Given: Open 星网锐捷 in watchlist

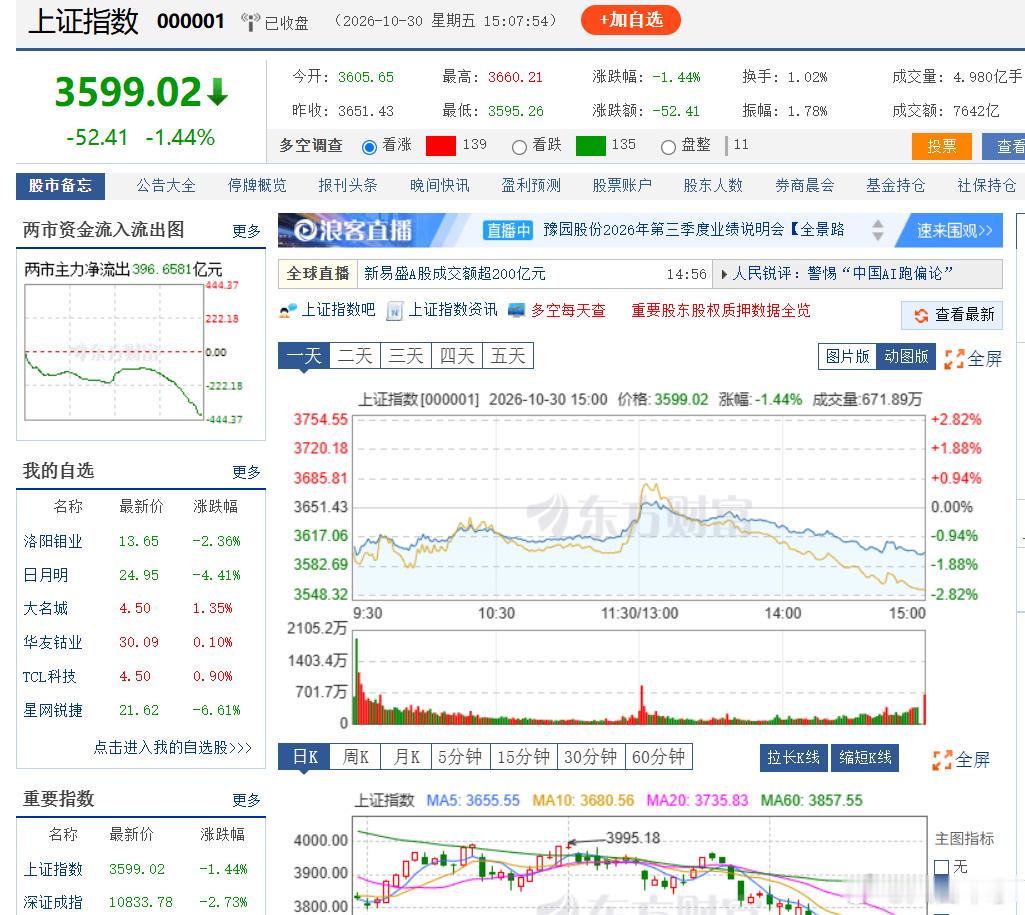Looking at the screenshot, I should (x=53, y=710).
